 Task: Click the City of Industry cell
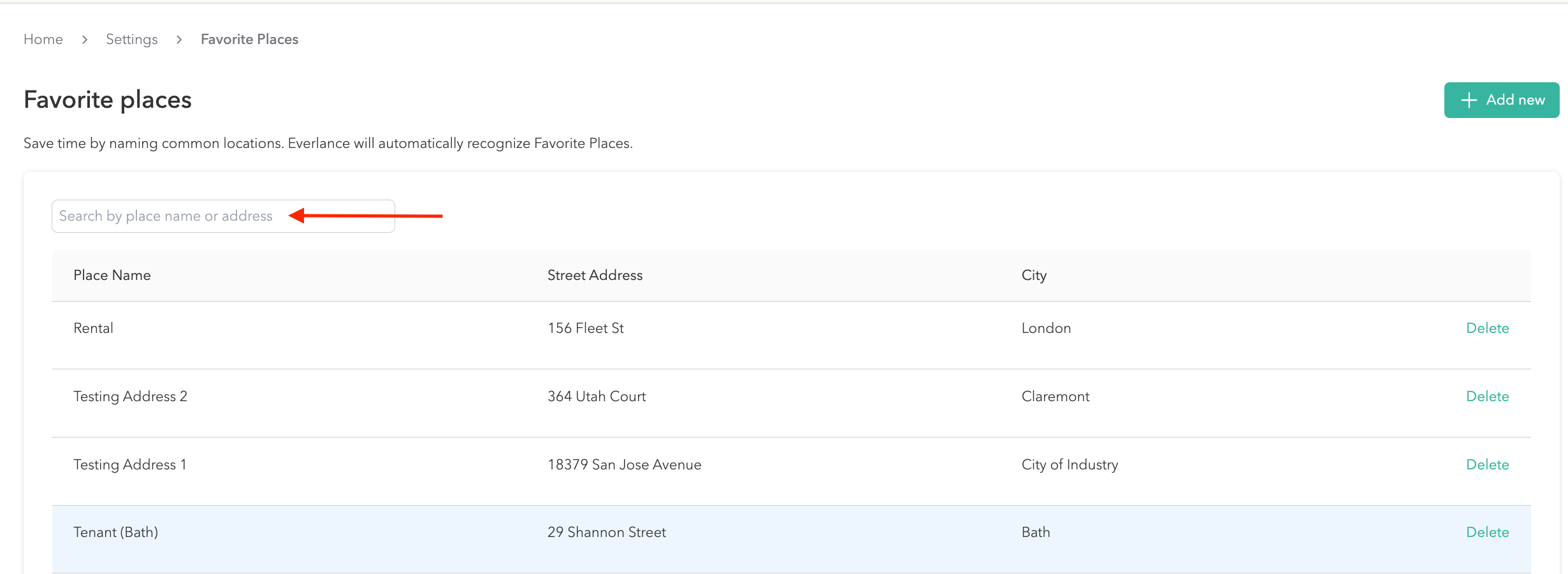1070,465
